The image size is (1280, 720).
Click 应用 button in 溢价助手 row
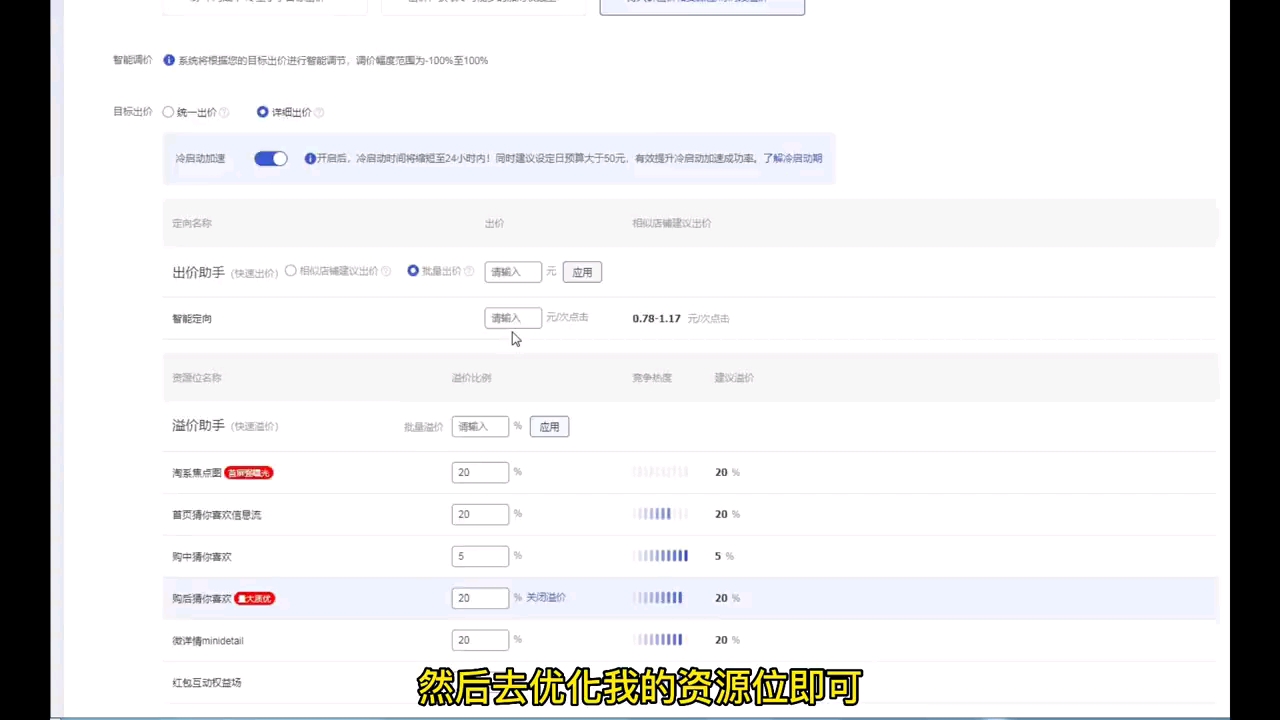(549, 427)
